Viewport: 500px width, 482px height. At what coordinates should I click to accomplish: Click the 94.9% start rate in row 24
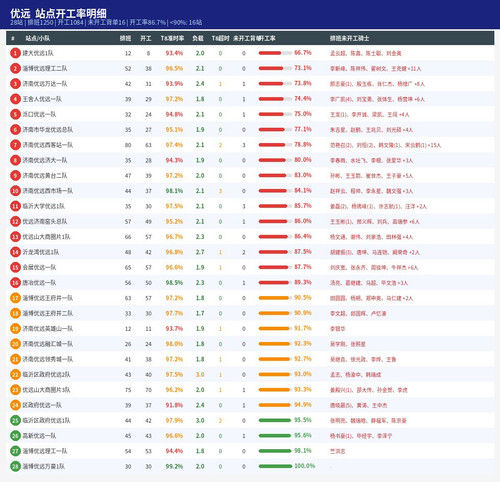[x=303, y=405]
